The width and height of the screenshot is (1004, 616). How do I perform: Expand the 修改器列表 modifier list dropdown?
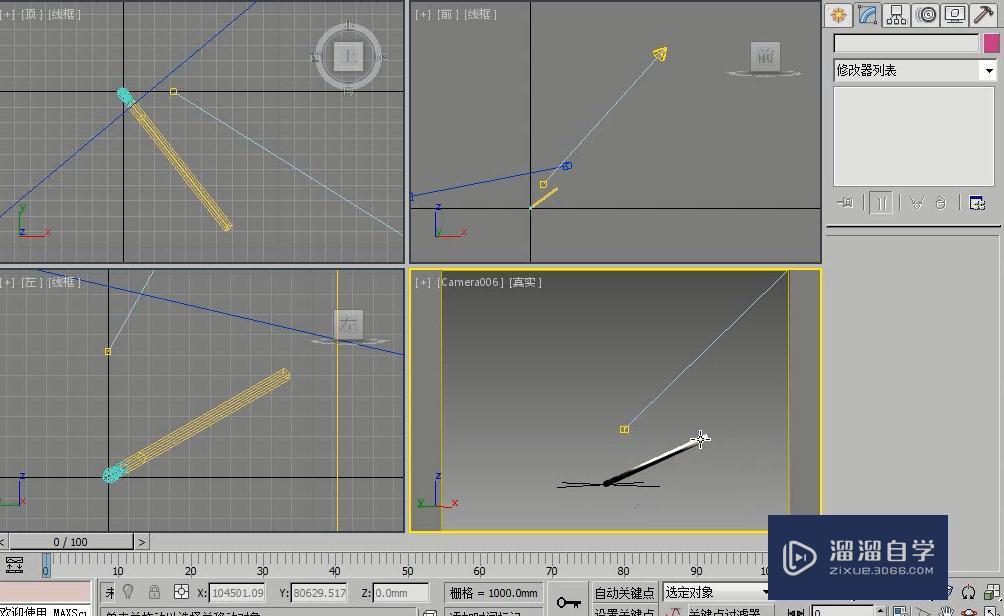916,70
